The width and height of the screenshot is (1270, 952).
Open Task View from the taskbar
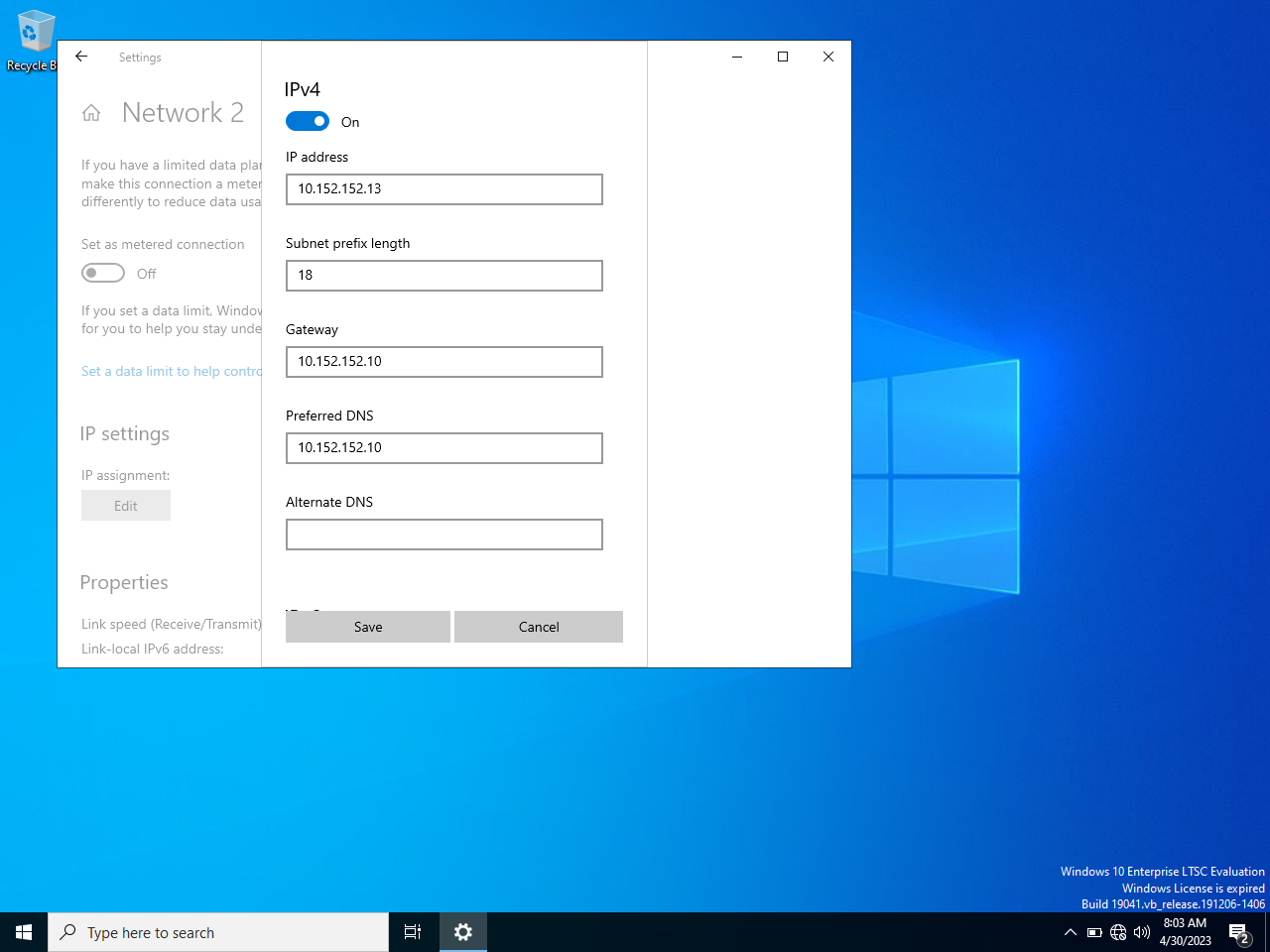point(413,932)
